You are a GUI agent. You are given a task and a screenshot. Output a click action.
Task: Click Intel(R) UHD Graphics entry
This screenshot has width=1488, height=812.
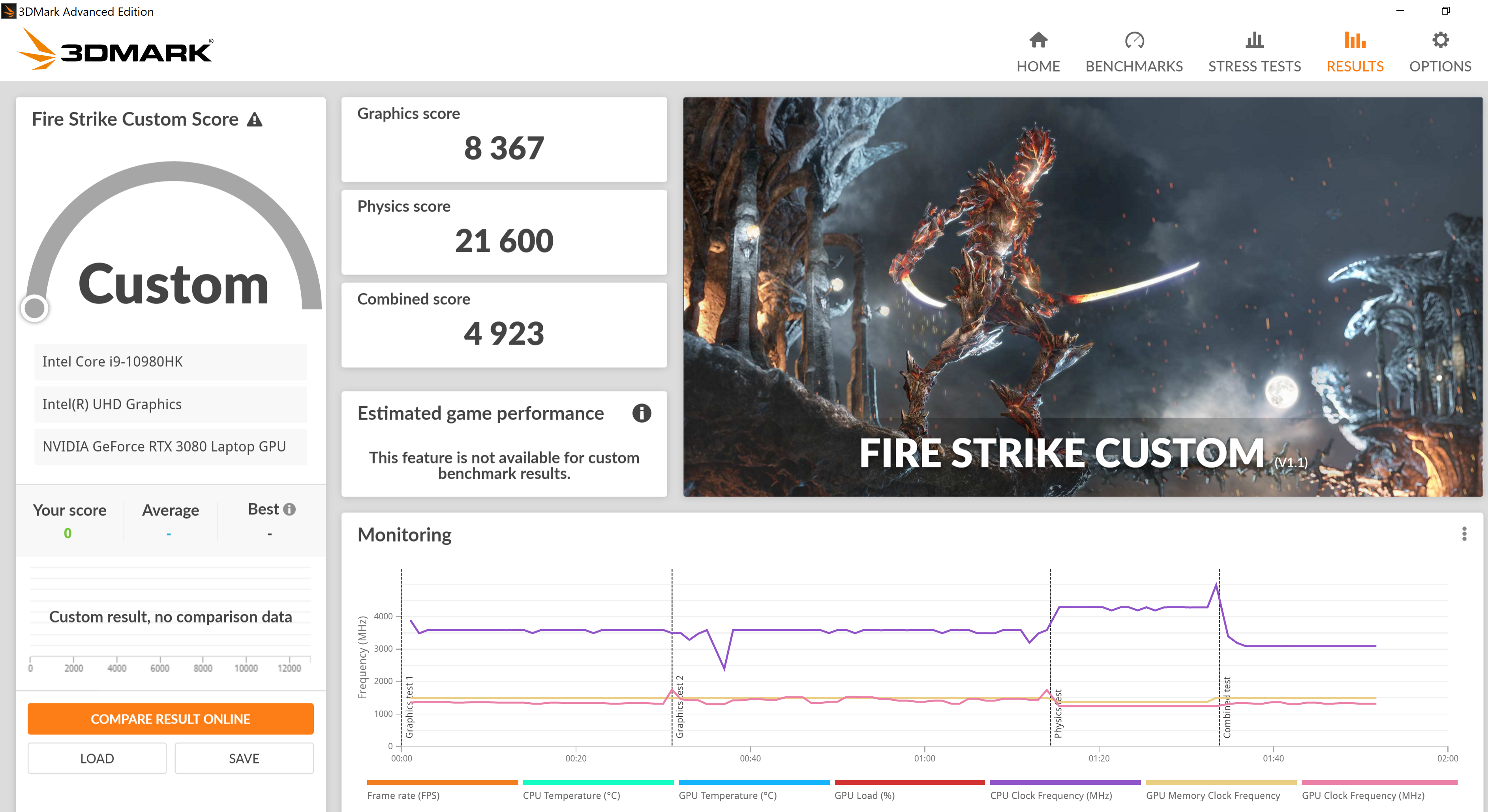[x=171, y=404]
